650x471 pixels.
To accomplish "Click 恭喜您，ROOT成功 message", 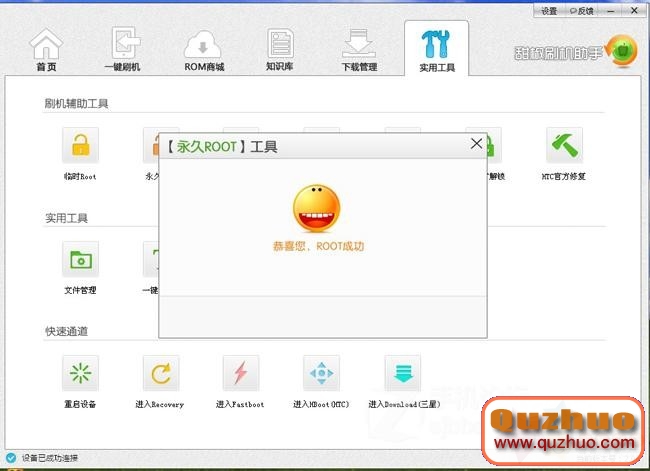I will [x=318, y=246].
